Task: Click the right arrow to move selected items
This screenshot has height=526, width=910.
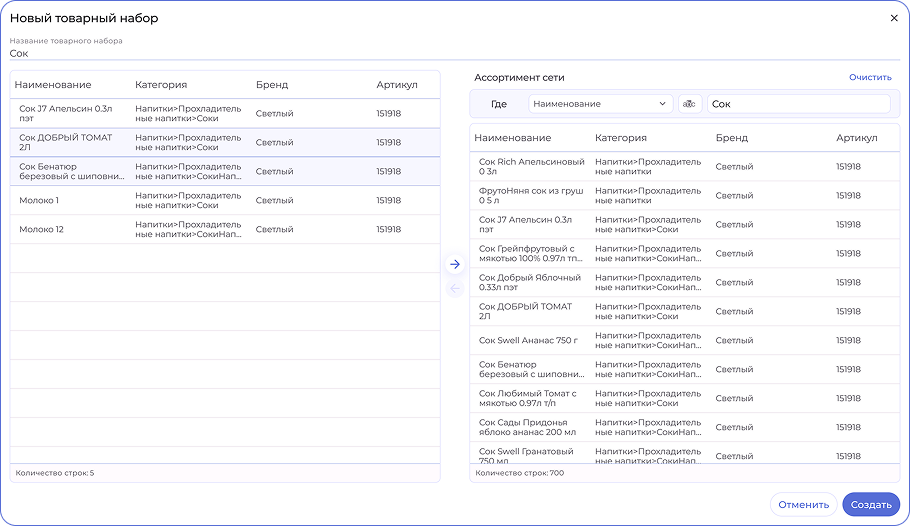Action: point(455,265)
